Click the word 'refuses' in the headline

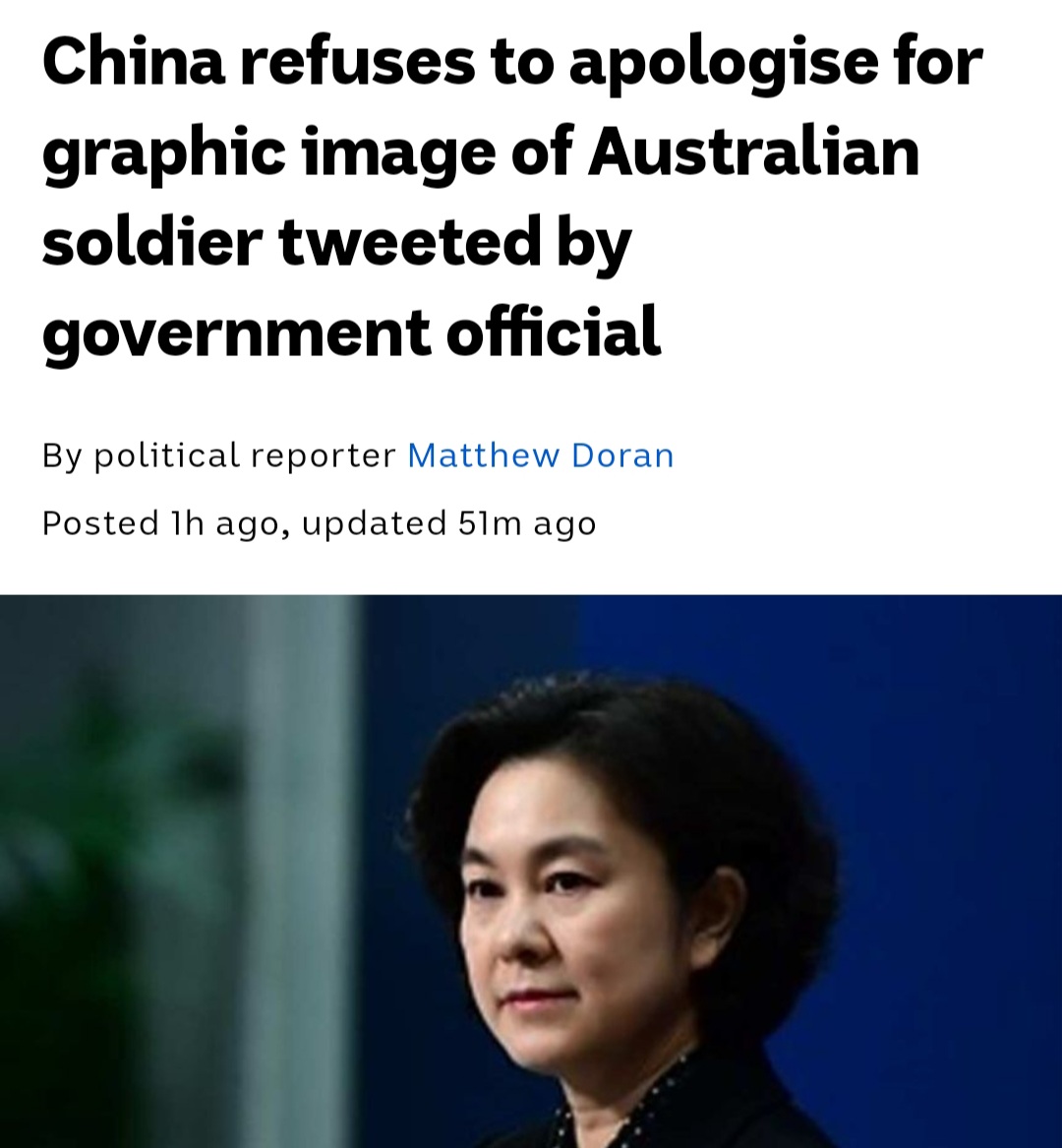[x=358, y=62]
